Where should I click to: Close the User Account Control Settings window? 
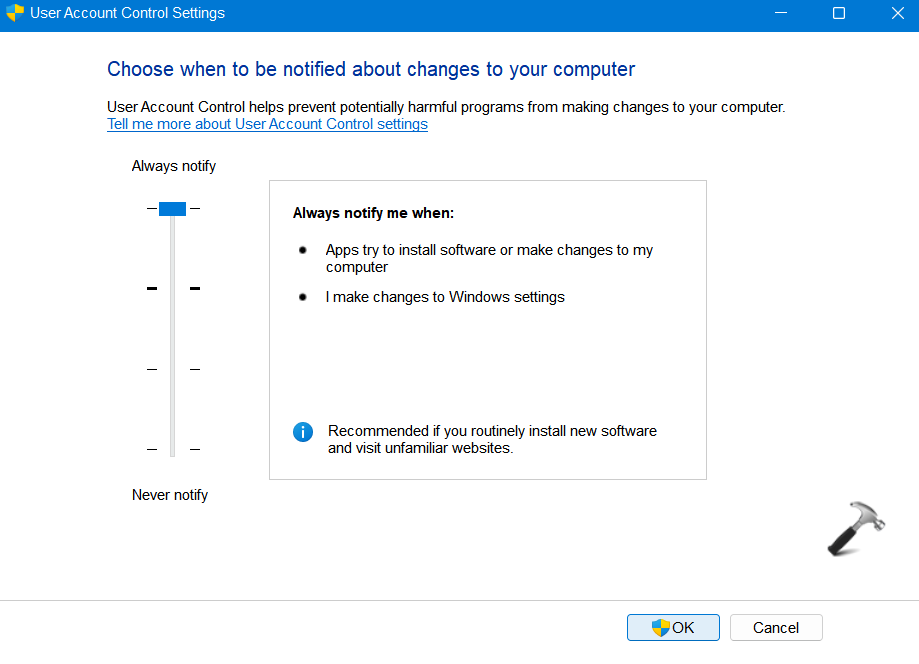click(897, 13)
